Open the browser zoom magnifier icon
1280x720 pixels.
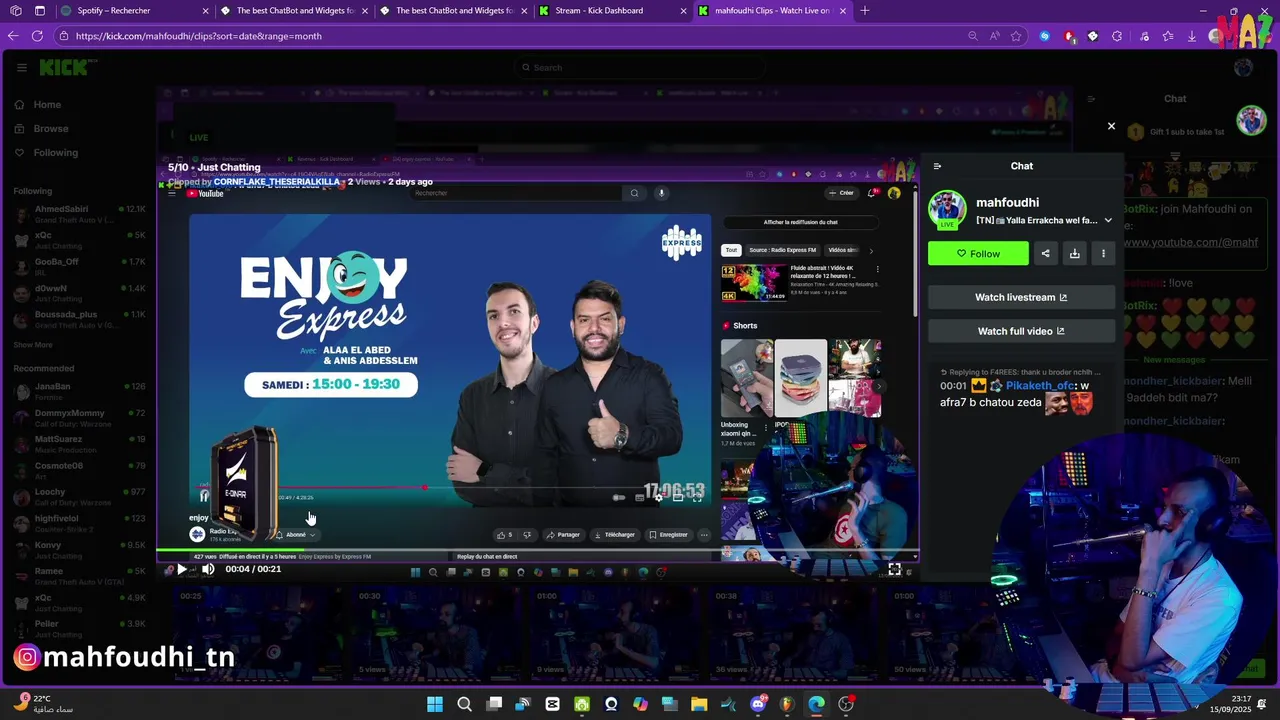[x=972, y=36]
